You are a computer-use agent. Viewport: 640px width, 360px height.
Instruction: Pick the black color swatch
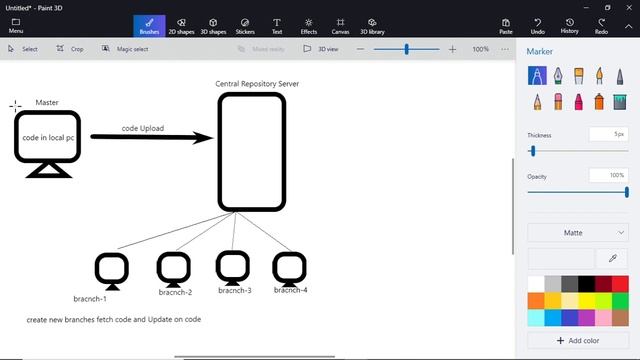tap(587, 284)
